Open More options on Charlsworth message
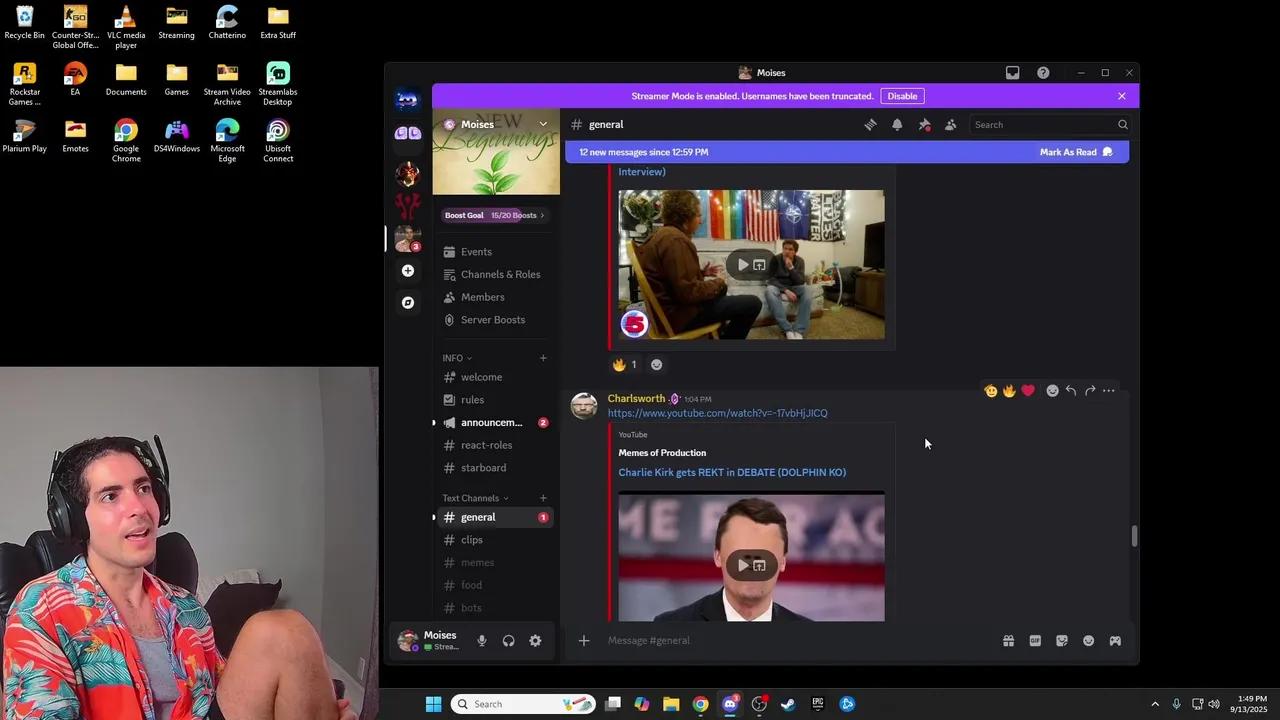The image size is (1280, 720). [1109, 391]
